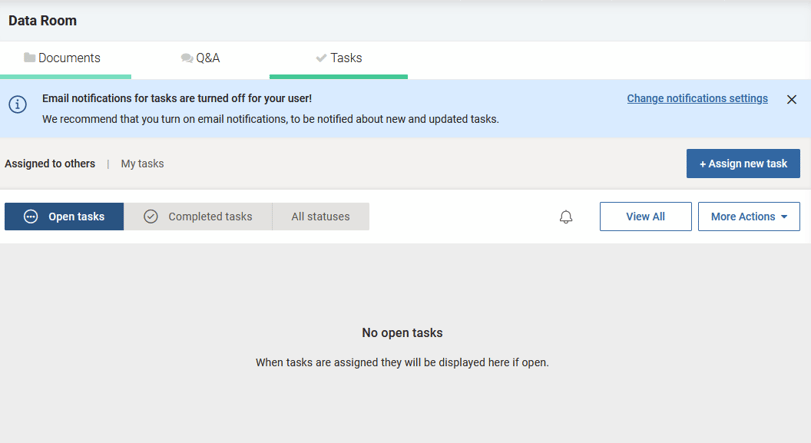The image size is (811, 443).
Task: Click the checkmark icon on Tasks tab
Action: (321, 58)
